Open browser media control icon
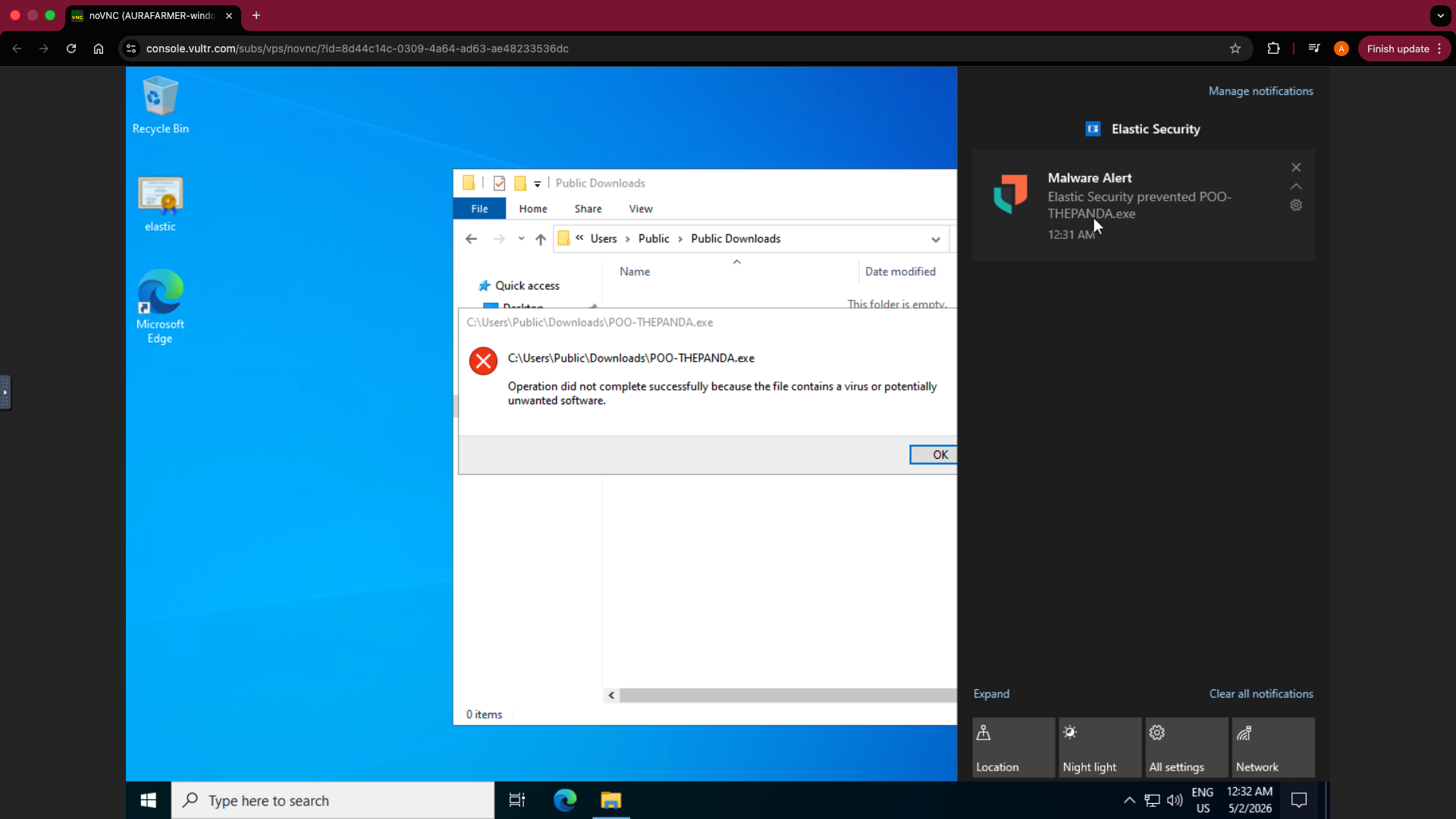 tap(1314, 49)
